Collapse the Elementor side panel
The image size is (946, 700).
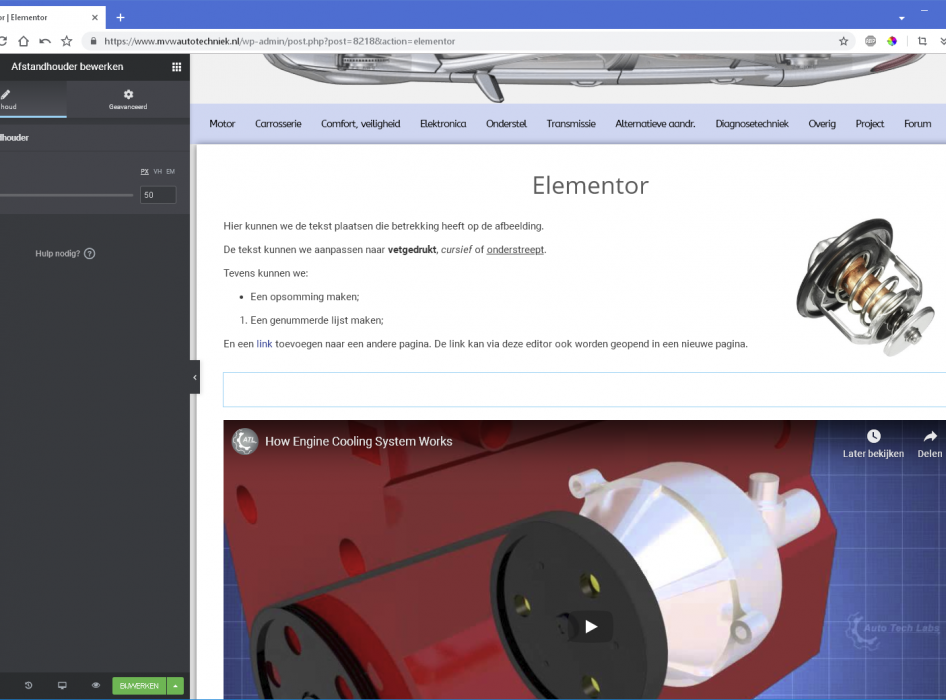pos(195,377)
